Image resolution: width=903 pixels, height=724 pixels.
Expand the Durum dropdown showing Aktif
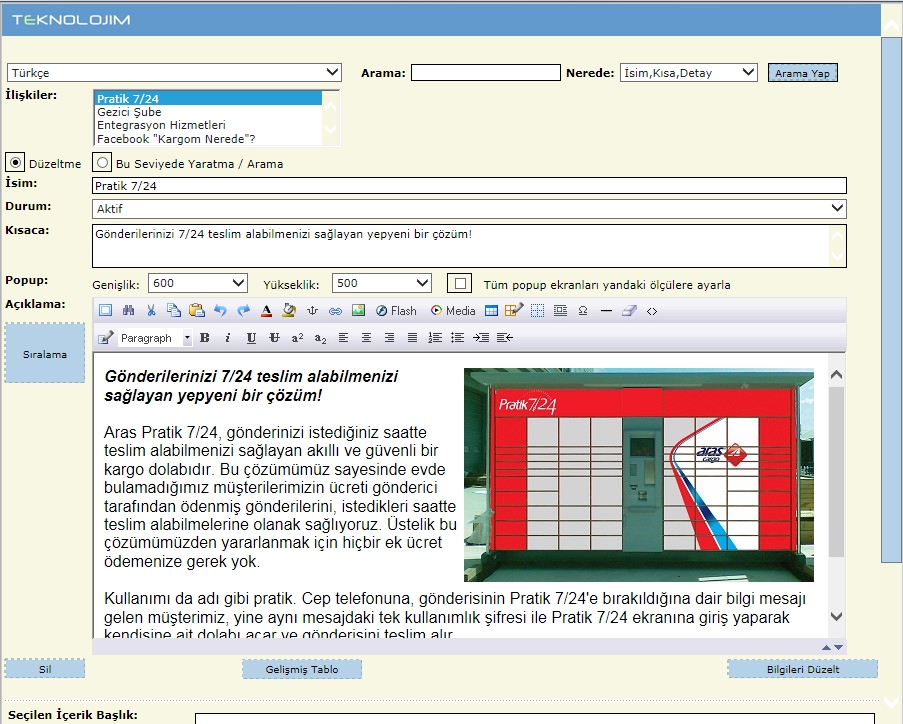(x=469, y=209)
